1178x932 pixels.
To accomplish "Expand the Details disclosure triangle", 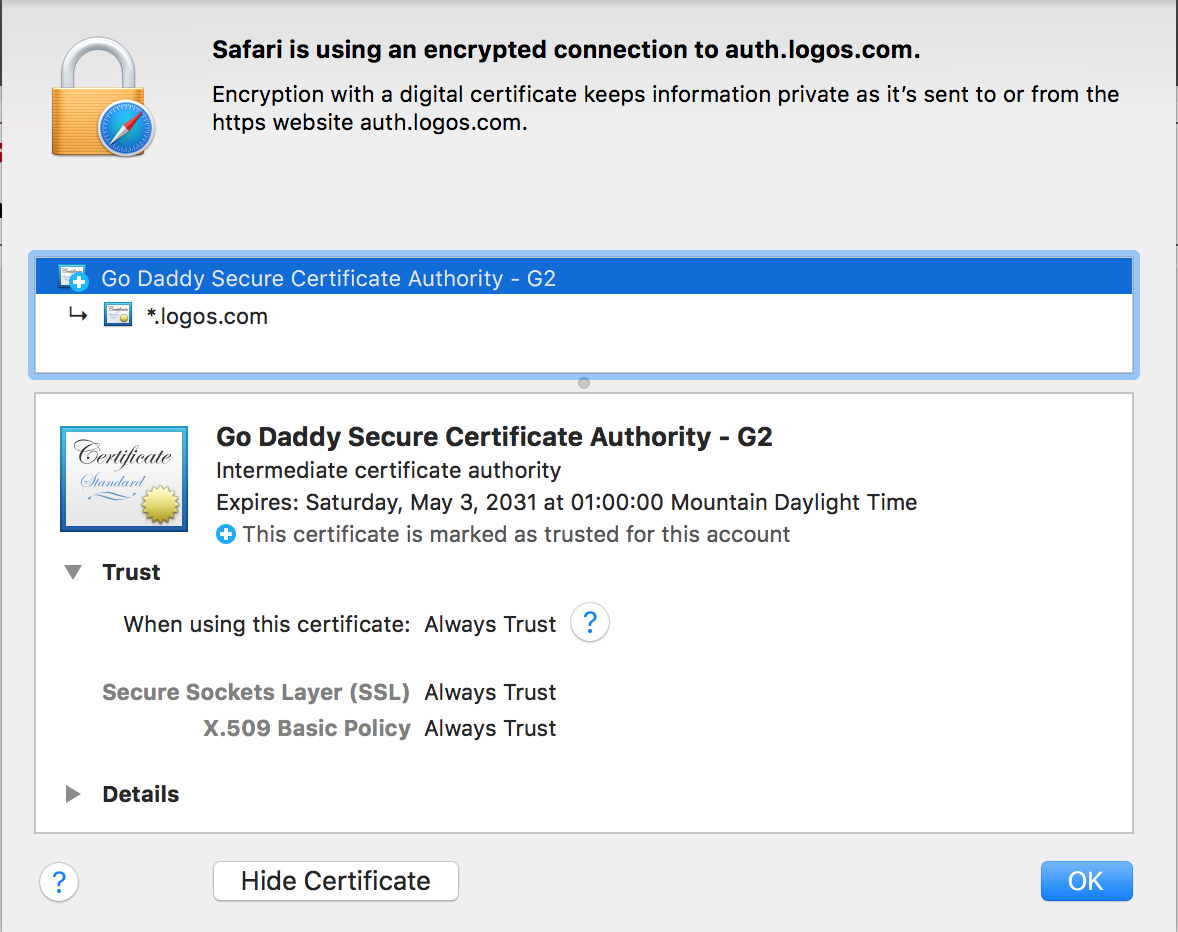I will pyautogui.click(x=73, y=794).
